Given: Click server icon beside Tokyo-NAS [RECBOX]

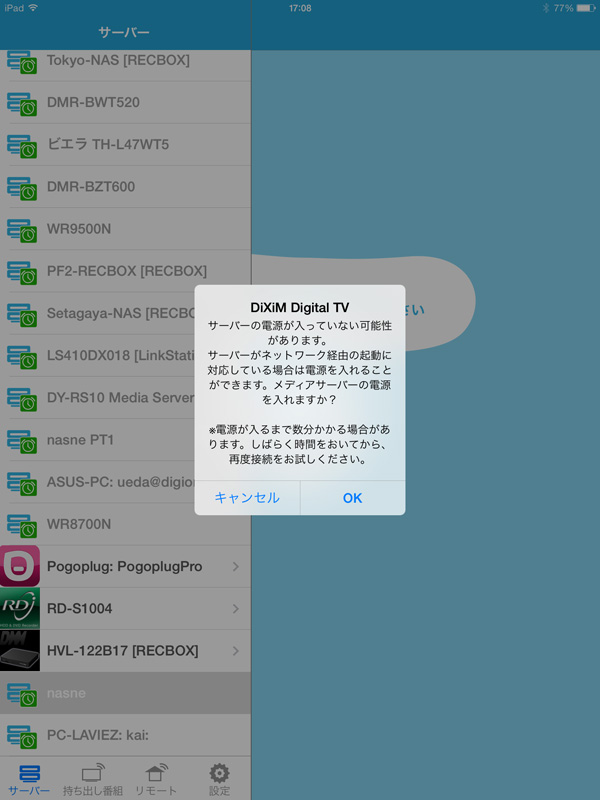Looking at the screenshot, I should pos(22,62).
